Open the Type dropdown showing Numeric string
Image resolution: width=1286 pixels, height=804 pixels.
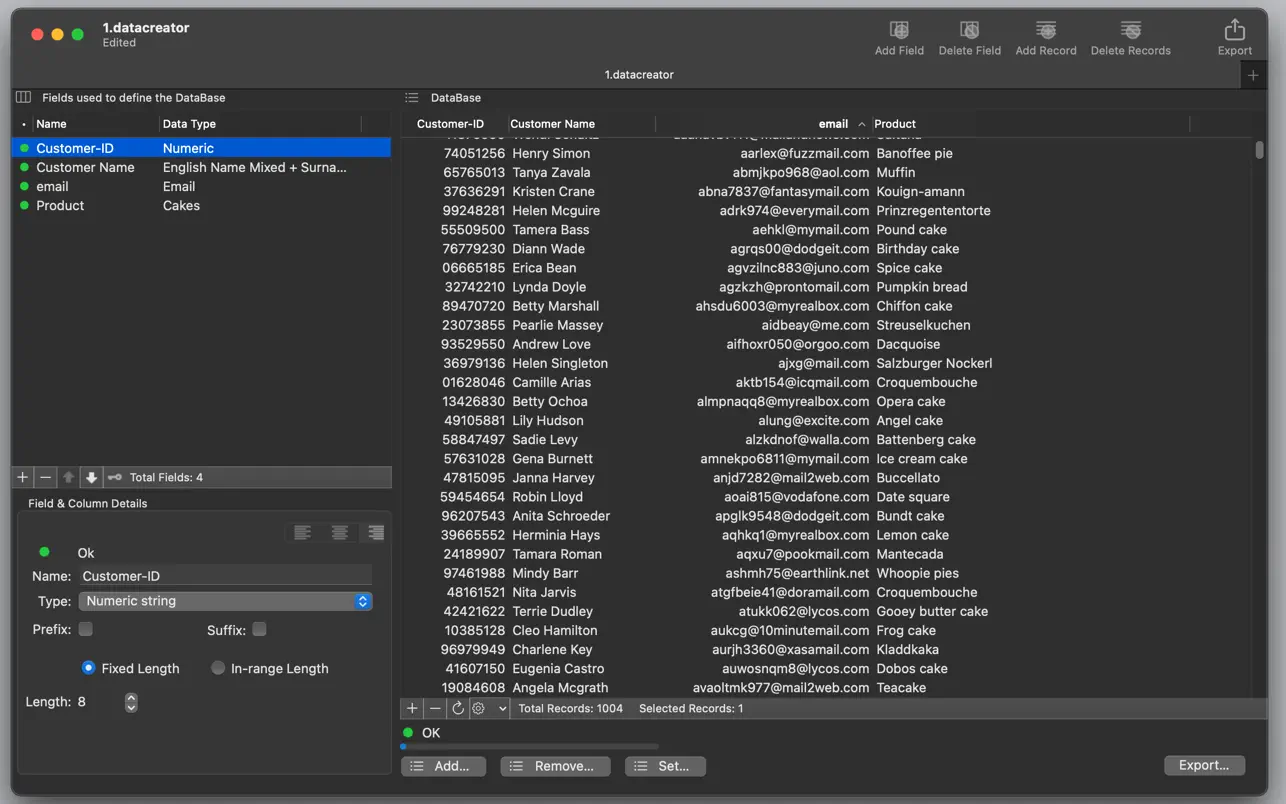point(225,601)
